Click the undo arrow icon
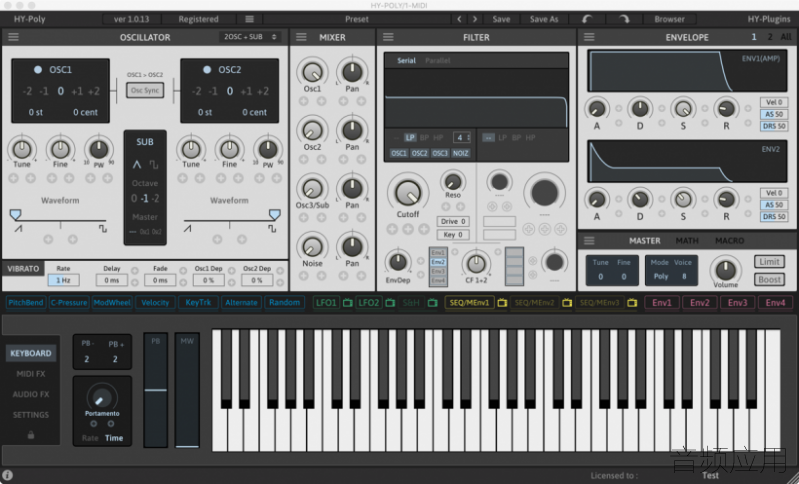 coord(588,19)
